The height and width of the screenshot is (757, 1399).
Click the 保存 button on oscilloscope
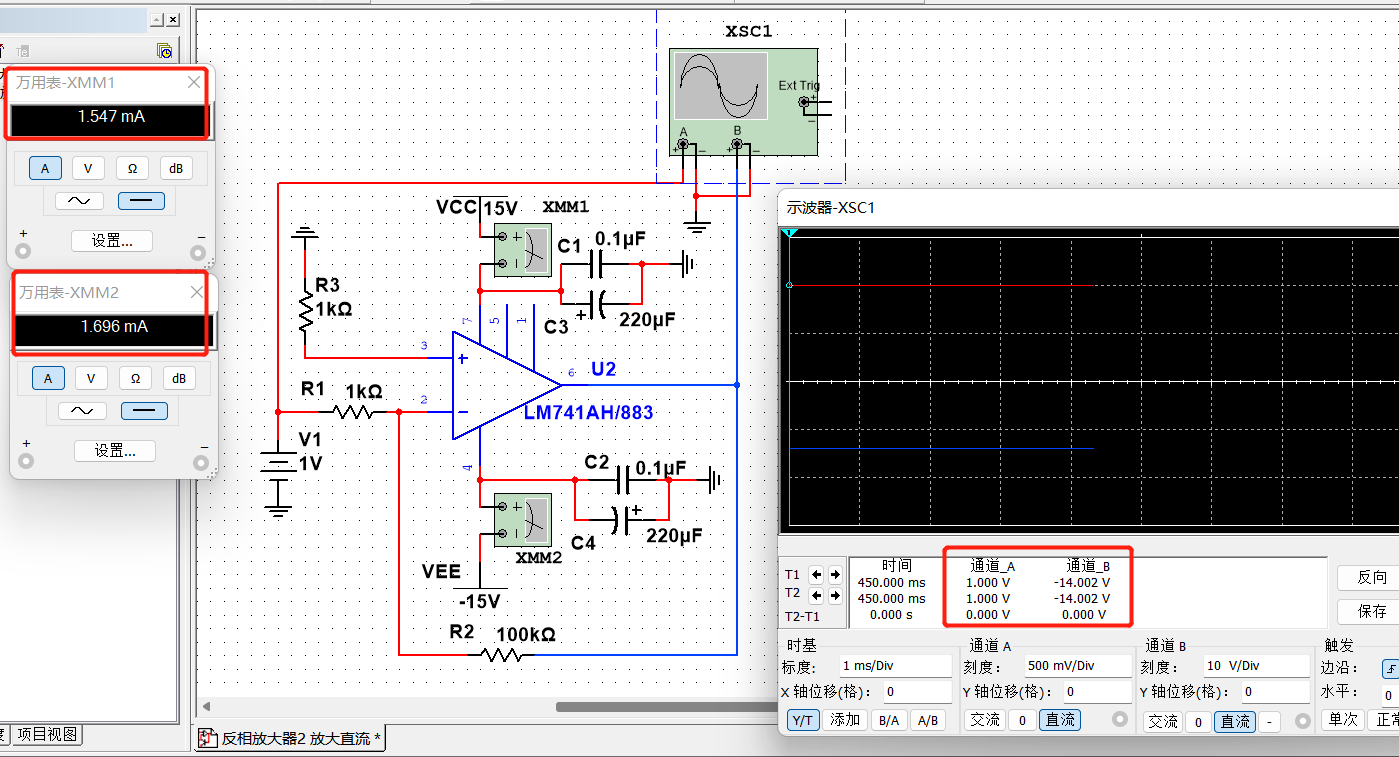pos(1371,611)
